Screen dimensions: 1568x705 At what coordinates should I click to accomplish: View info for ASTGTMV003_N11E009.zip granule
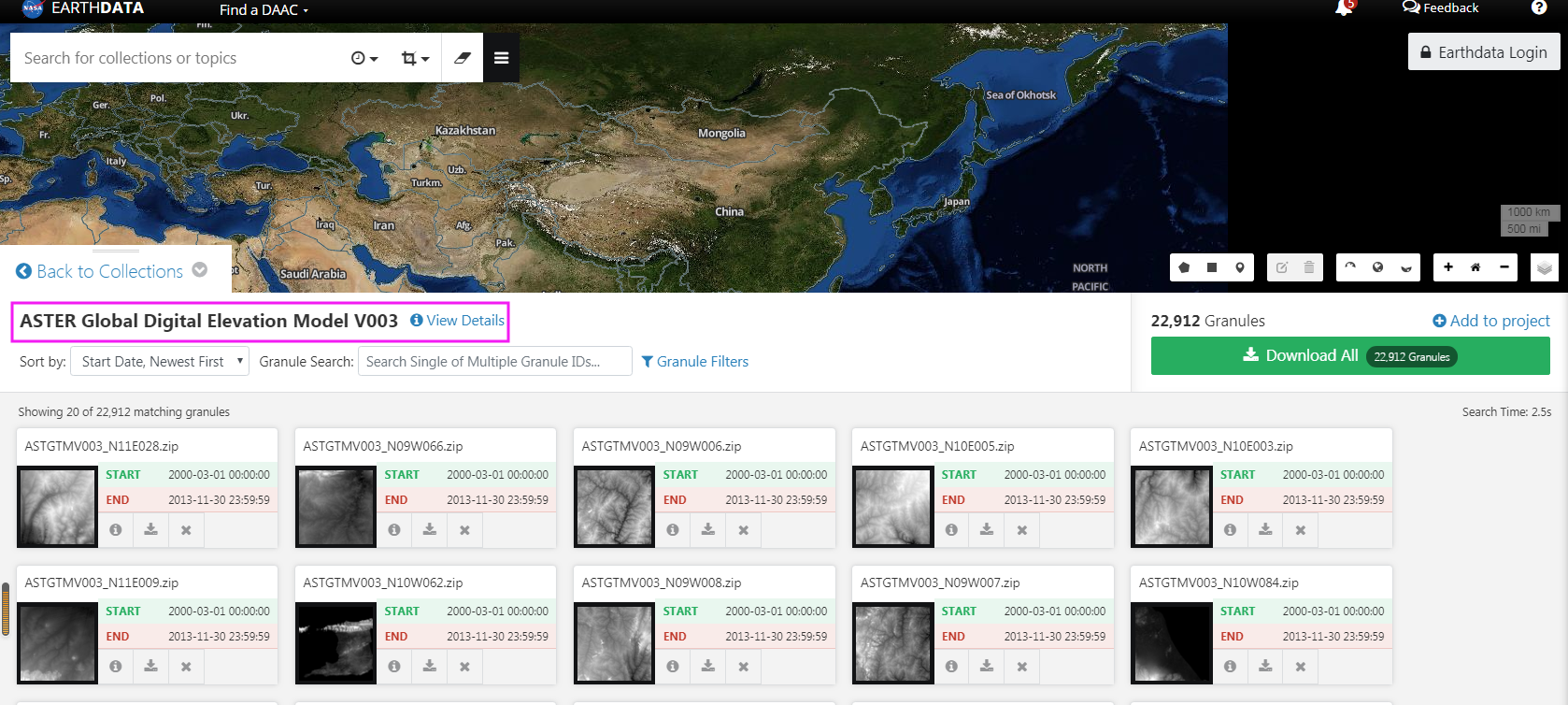tap(116, 667)
